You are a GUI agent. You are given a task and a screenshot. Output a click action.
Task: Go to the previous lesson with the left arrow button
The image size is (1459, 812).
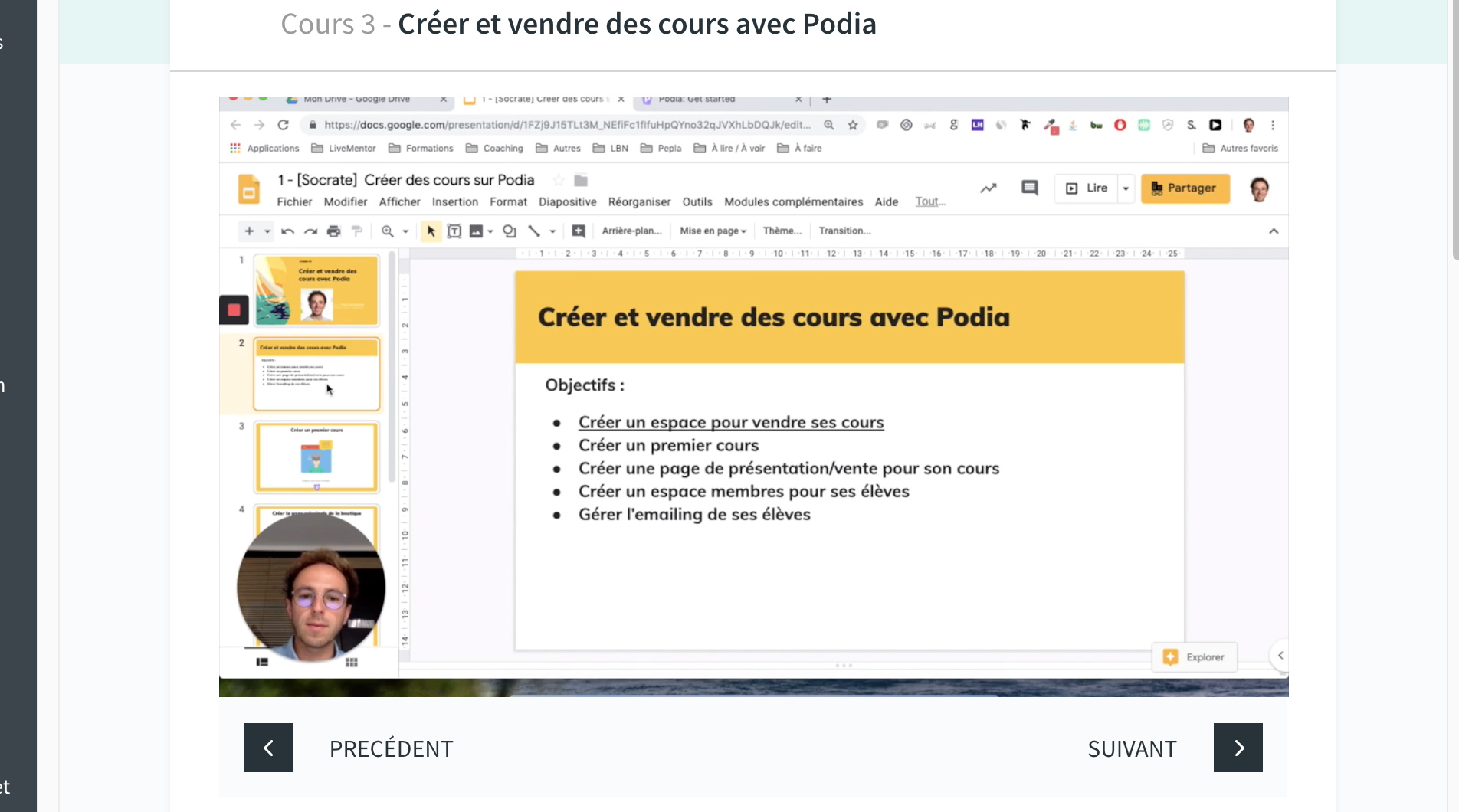(x=268, y=748)
